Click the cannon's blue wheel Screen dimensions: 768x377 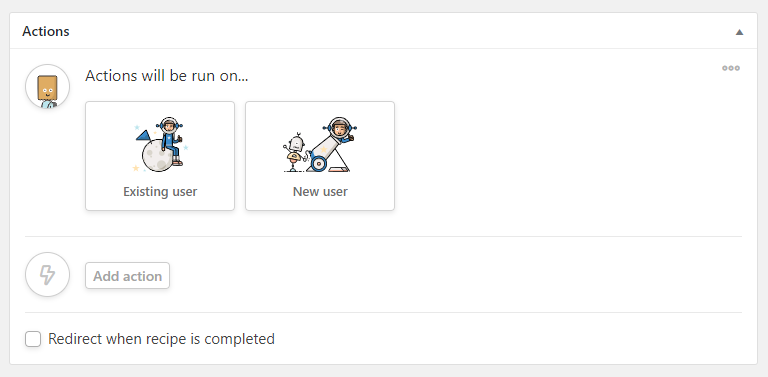(319, 164)
